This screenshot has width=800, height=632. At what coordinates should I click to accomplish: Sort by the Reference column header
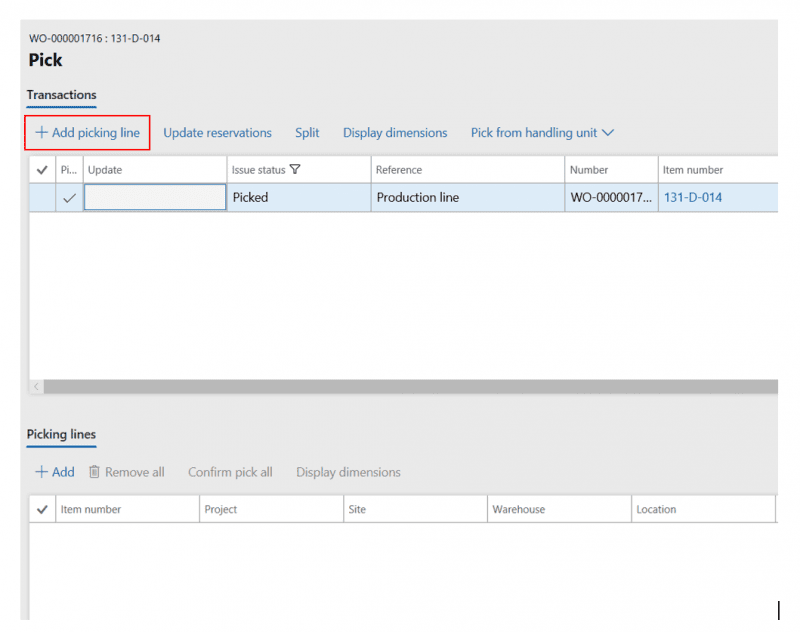(399, 170)
